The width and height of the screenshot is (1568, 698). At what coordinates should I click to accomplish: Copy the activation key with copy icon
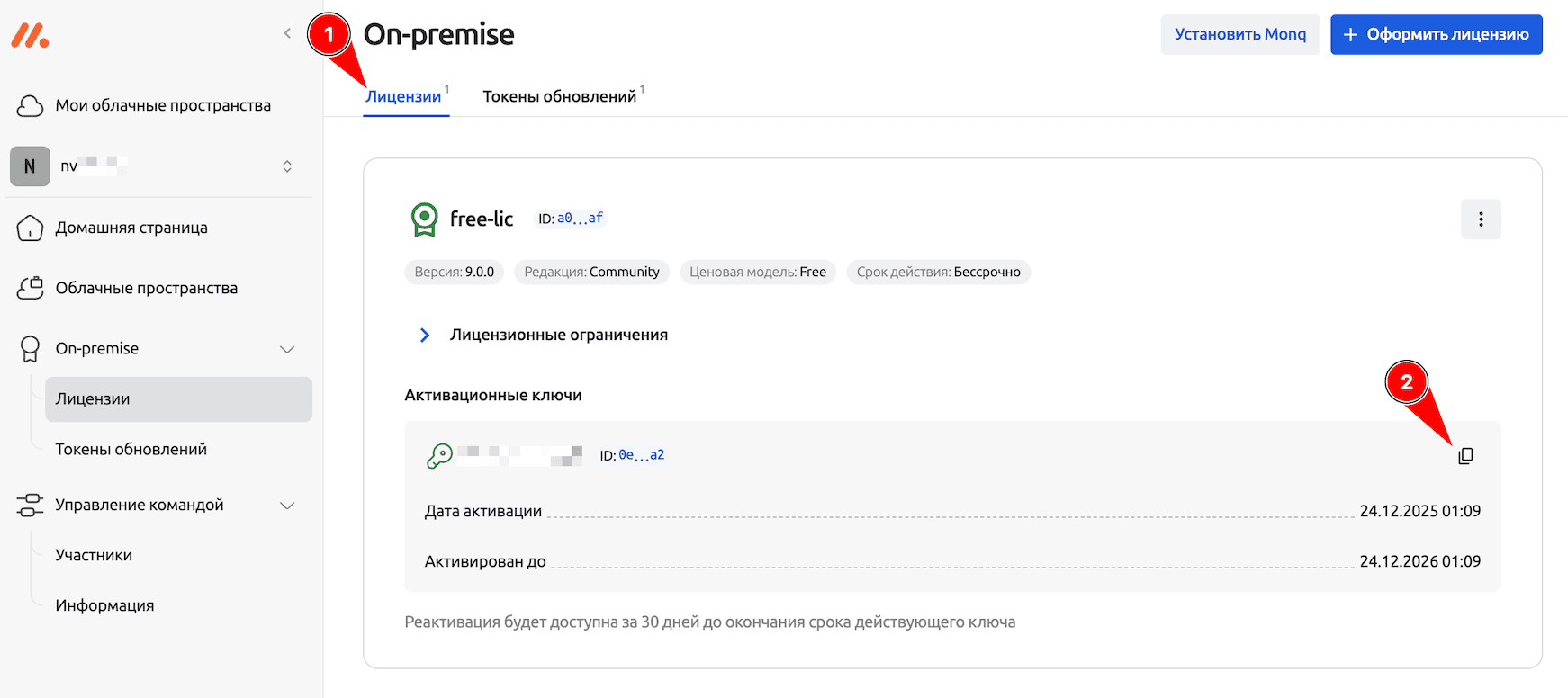pos(1465,456)
